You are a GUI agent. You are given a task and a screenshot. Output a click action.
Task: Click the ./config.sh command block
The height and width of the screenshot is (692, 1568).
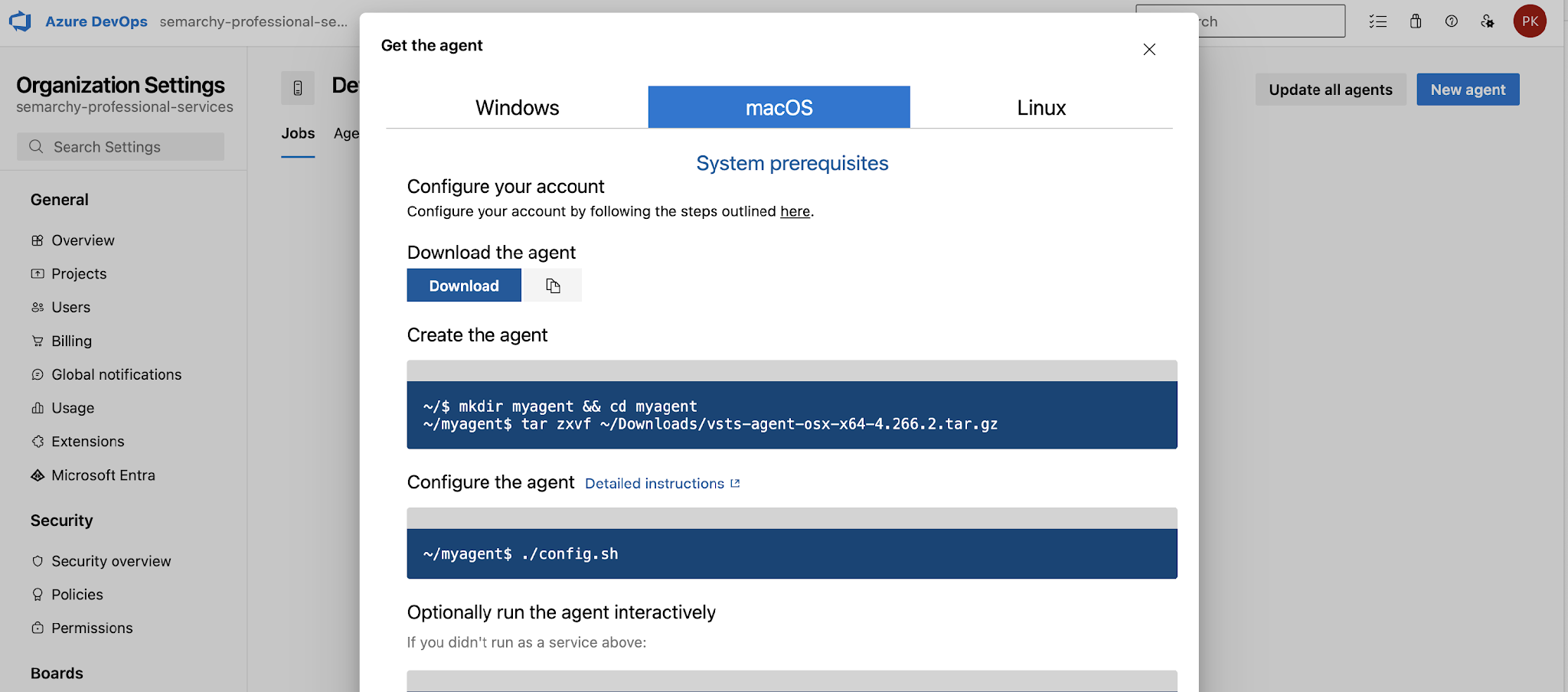[792, 553]
